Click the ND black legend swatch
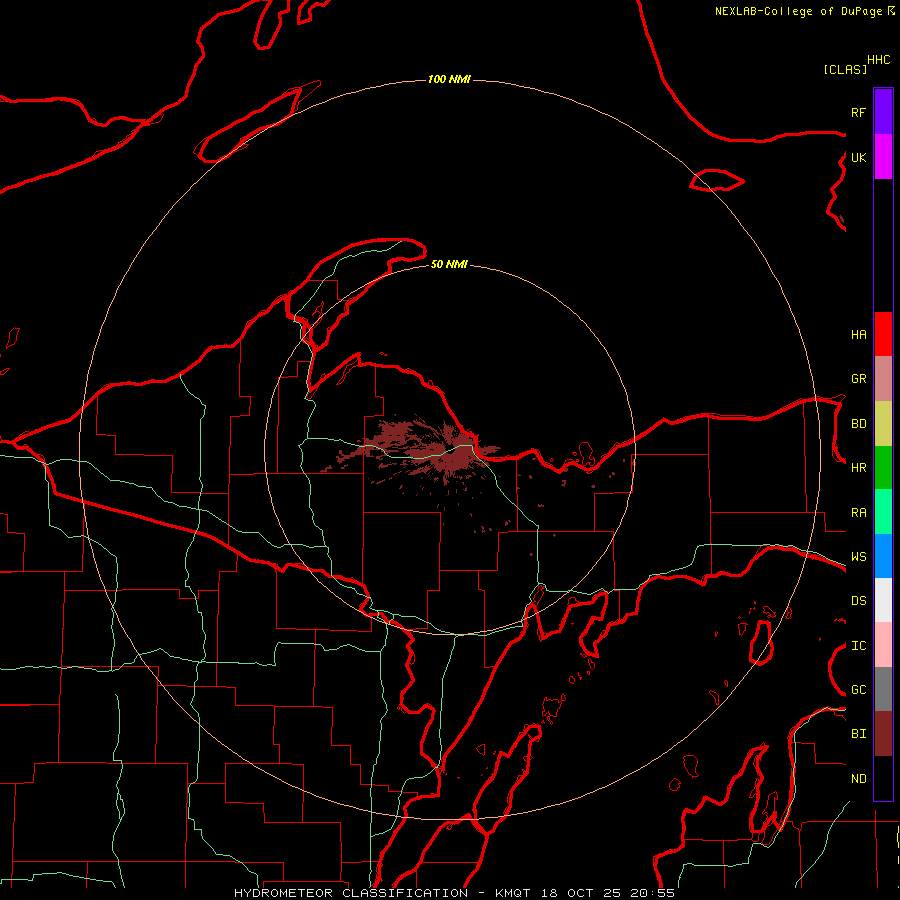 [883, 778]
